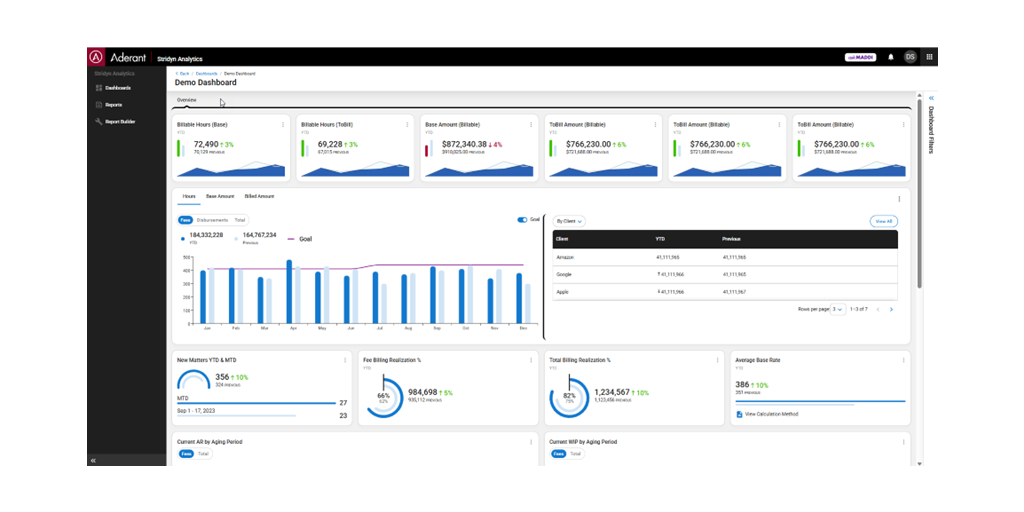Click the Ask MADDI button
This screenshot has height=512, width=1024.
click(x=860, y=57)
